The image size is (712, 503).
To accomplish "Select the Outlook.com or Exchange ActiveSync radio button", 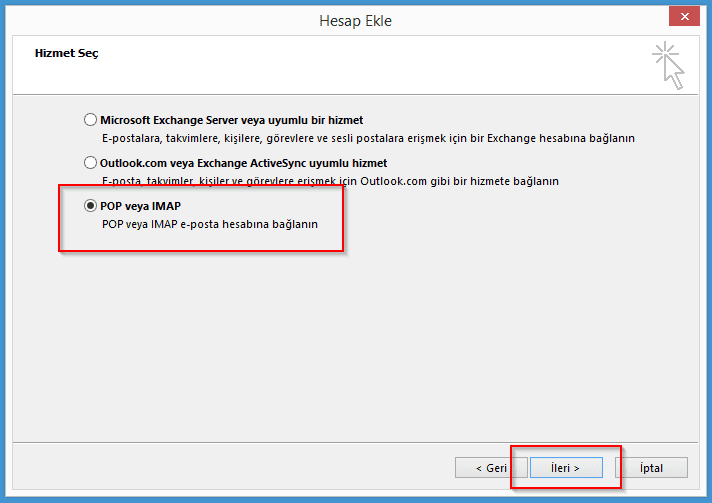I will [90, 163].
